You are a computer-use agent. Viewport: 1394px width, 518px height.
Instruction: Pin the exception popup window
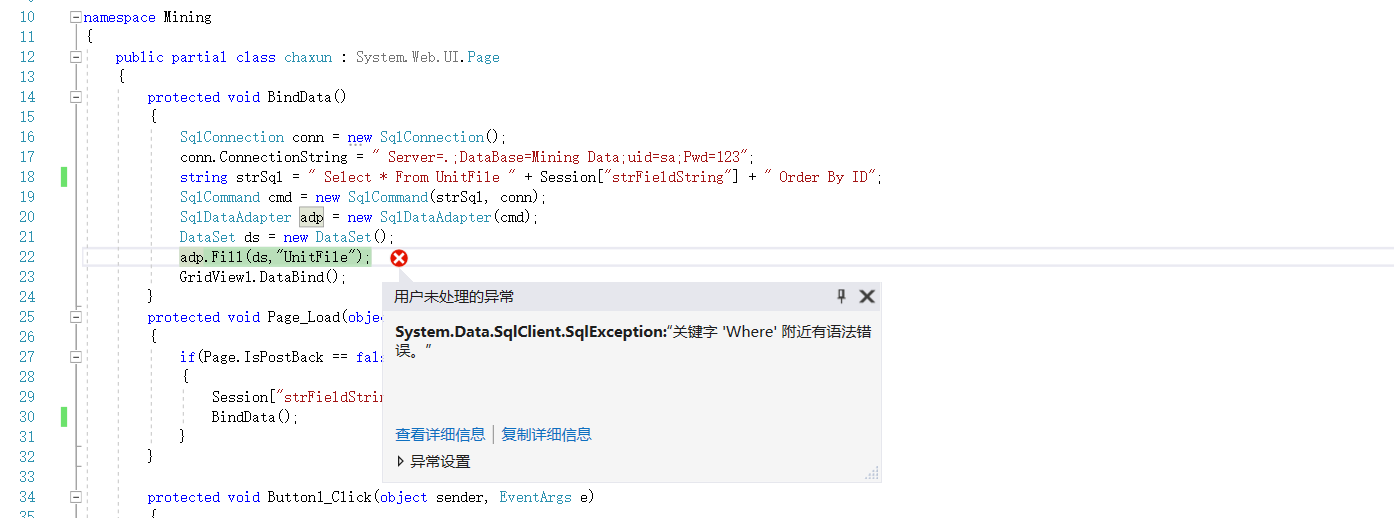(x=841, y=296)
